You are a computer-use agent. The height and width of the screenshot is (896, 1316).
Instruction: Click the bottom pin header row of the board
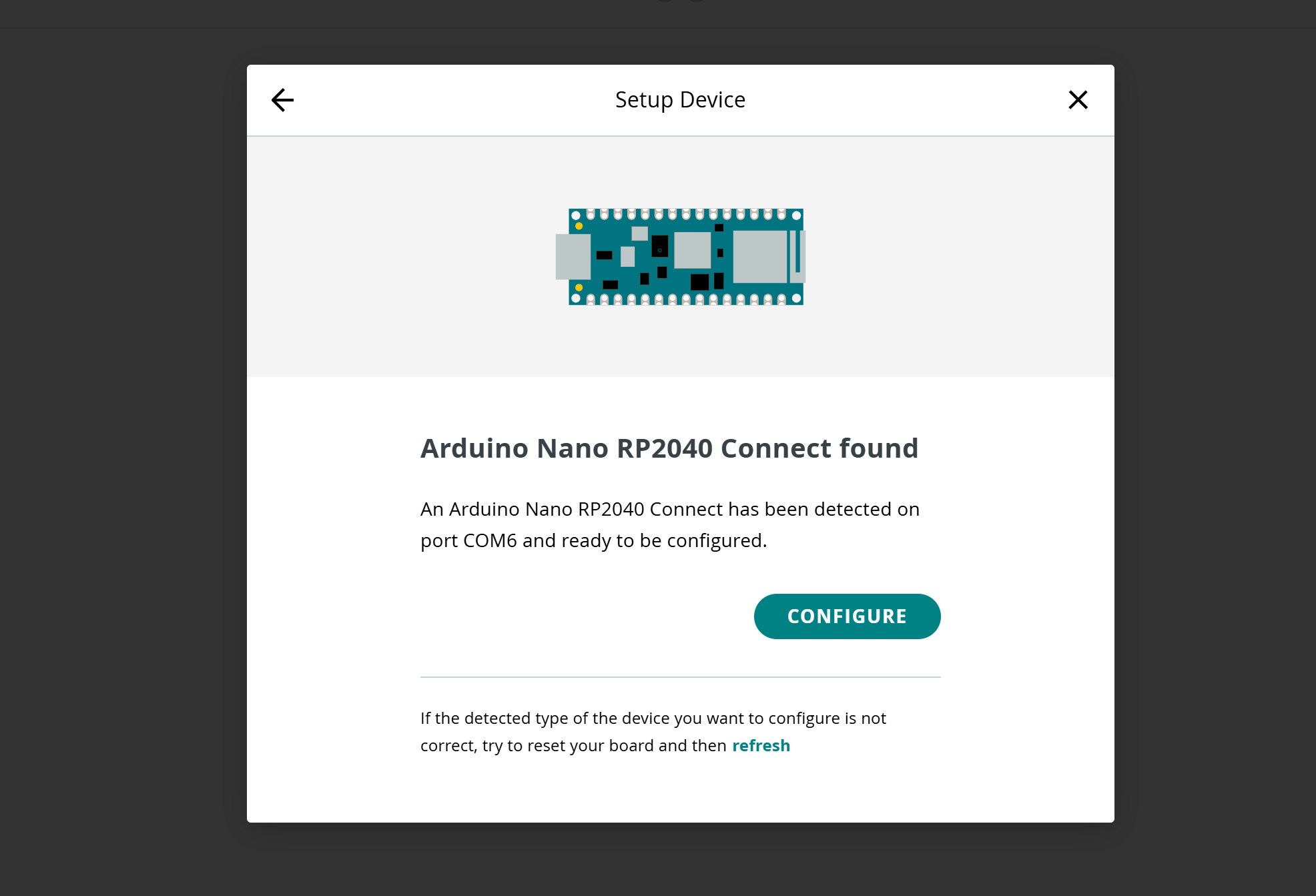[x=686, y=299]
